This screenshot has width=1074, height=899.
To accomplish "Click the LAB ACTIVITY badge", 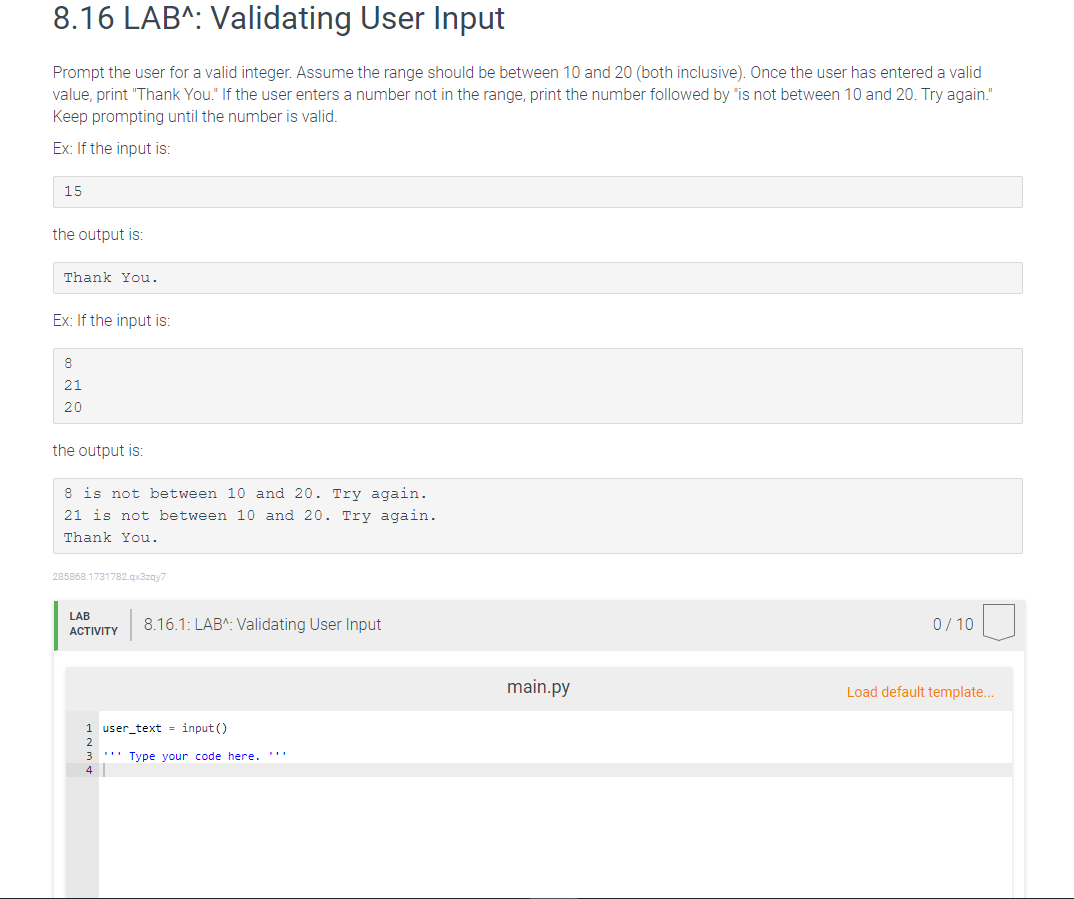I will pos(93,623).
